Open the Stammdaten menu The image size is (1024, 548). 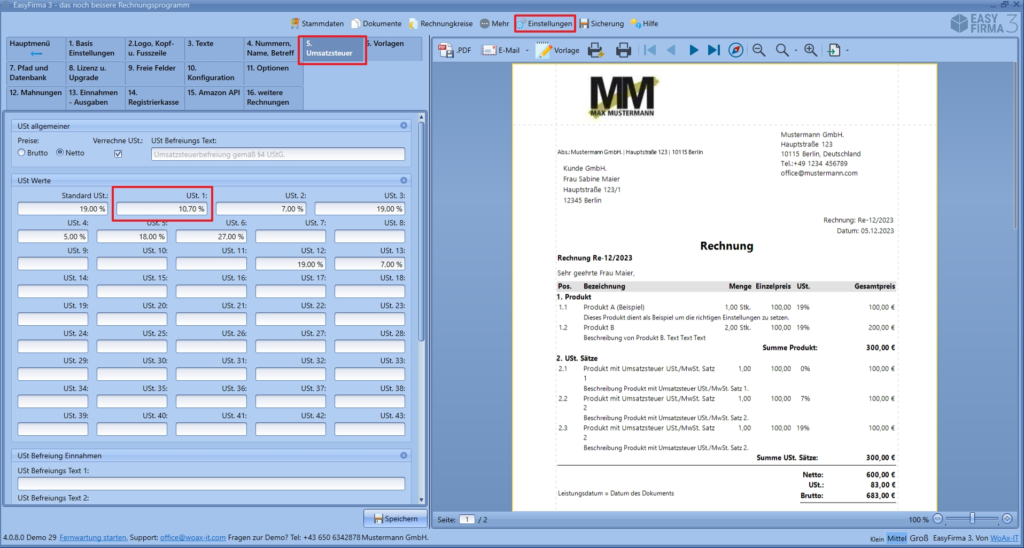(x=318, y=23)
